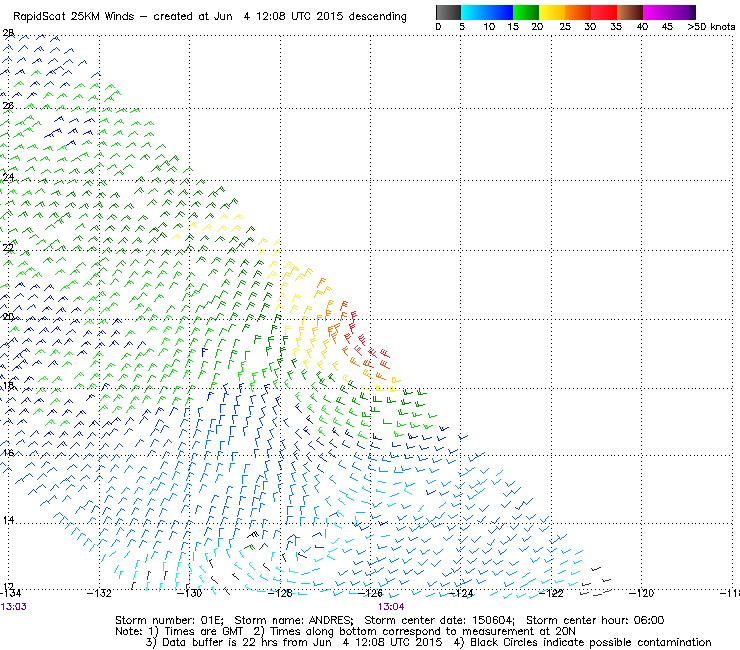Screen dimensions: 740x650
Task: Click the red 30-35 knots legend swatch
Action: 604,12
